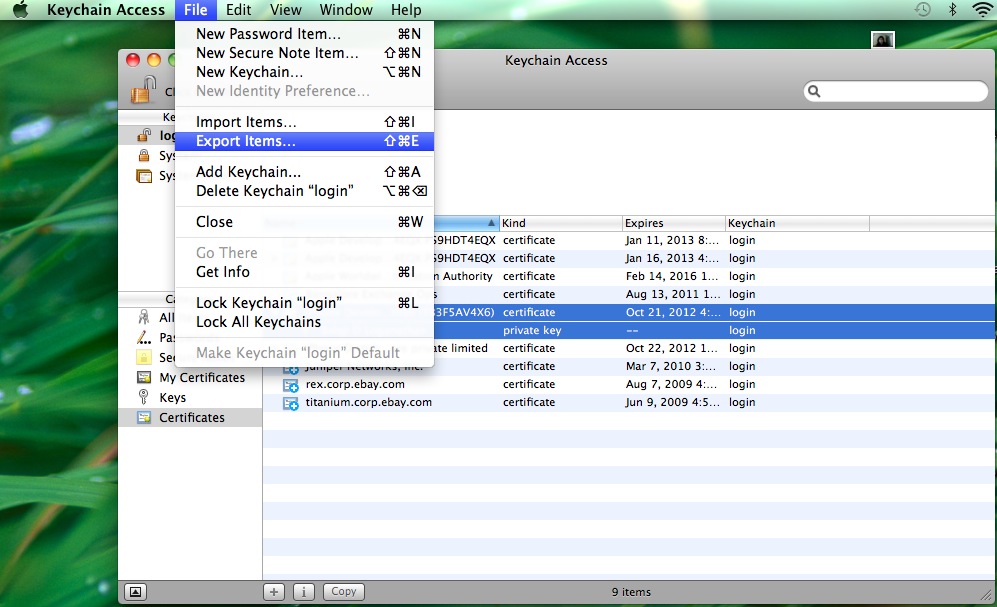Viewport: 997px width, 607px height.
Task: Click the Passwords category pencil icon
Action: point(144,337)
